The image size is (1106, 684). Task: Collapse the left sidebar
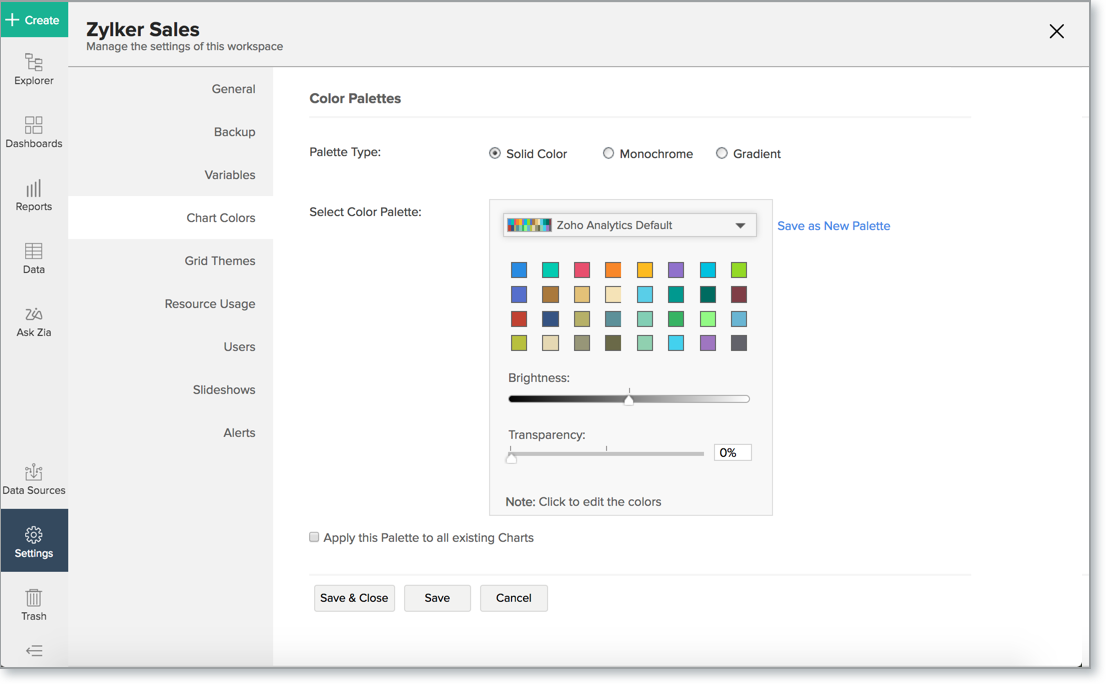click(x=34, y=651)
